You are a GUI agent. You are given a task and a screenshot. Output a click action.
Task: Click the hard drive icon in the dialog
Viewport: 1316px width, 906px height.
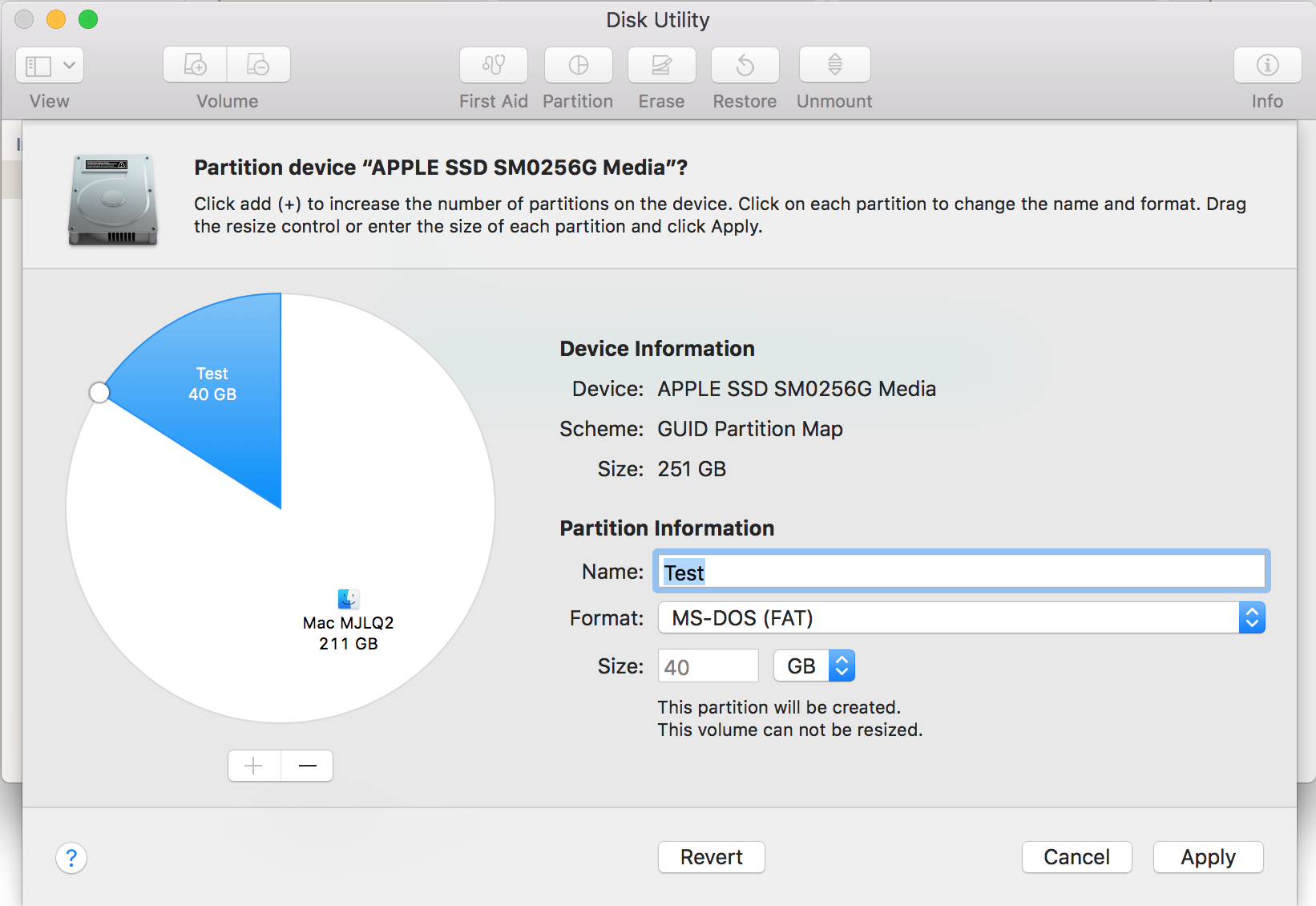tap(113, 200)
